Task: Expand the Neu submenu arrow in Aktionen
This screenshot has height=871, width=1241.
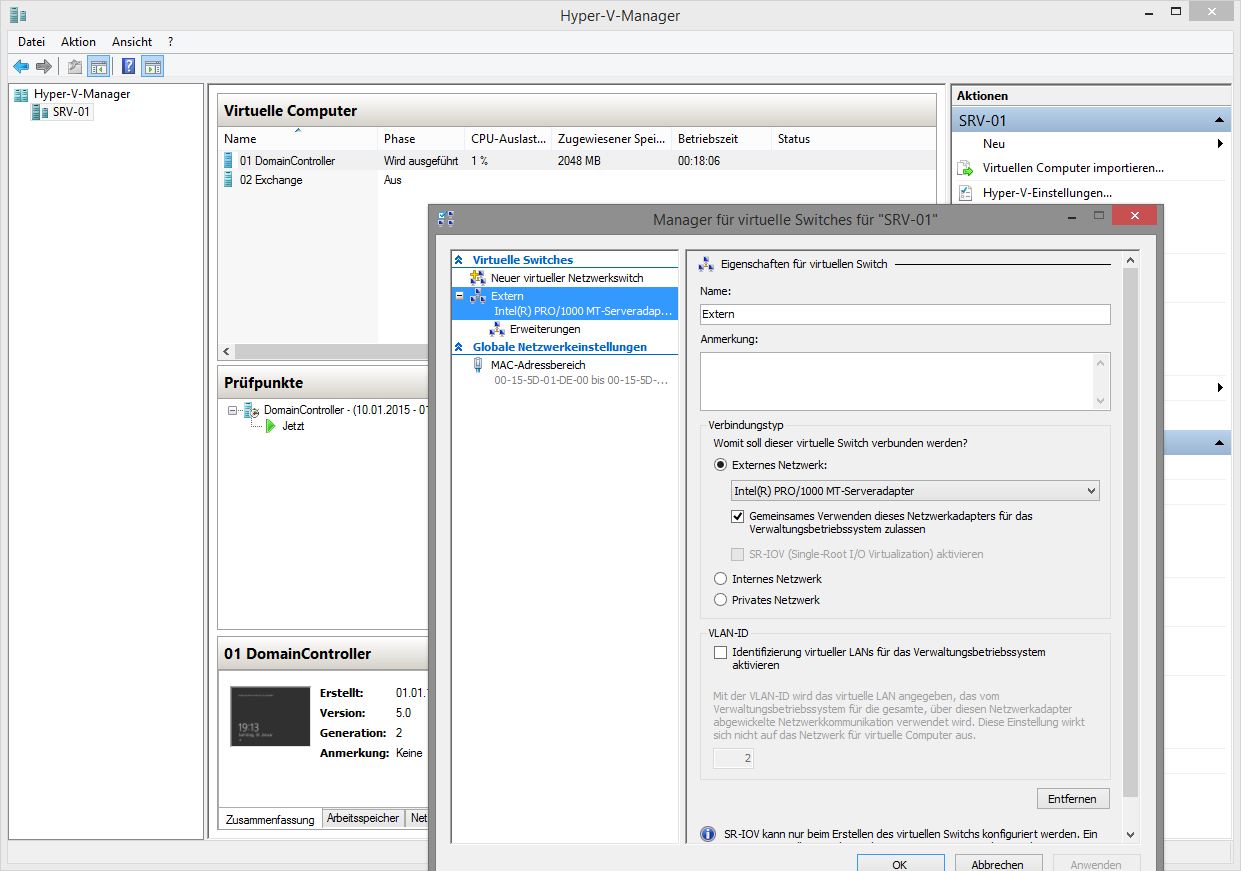Action: pyautogui.click(x=1220, y=144)
